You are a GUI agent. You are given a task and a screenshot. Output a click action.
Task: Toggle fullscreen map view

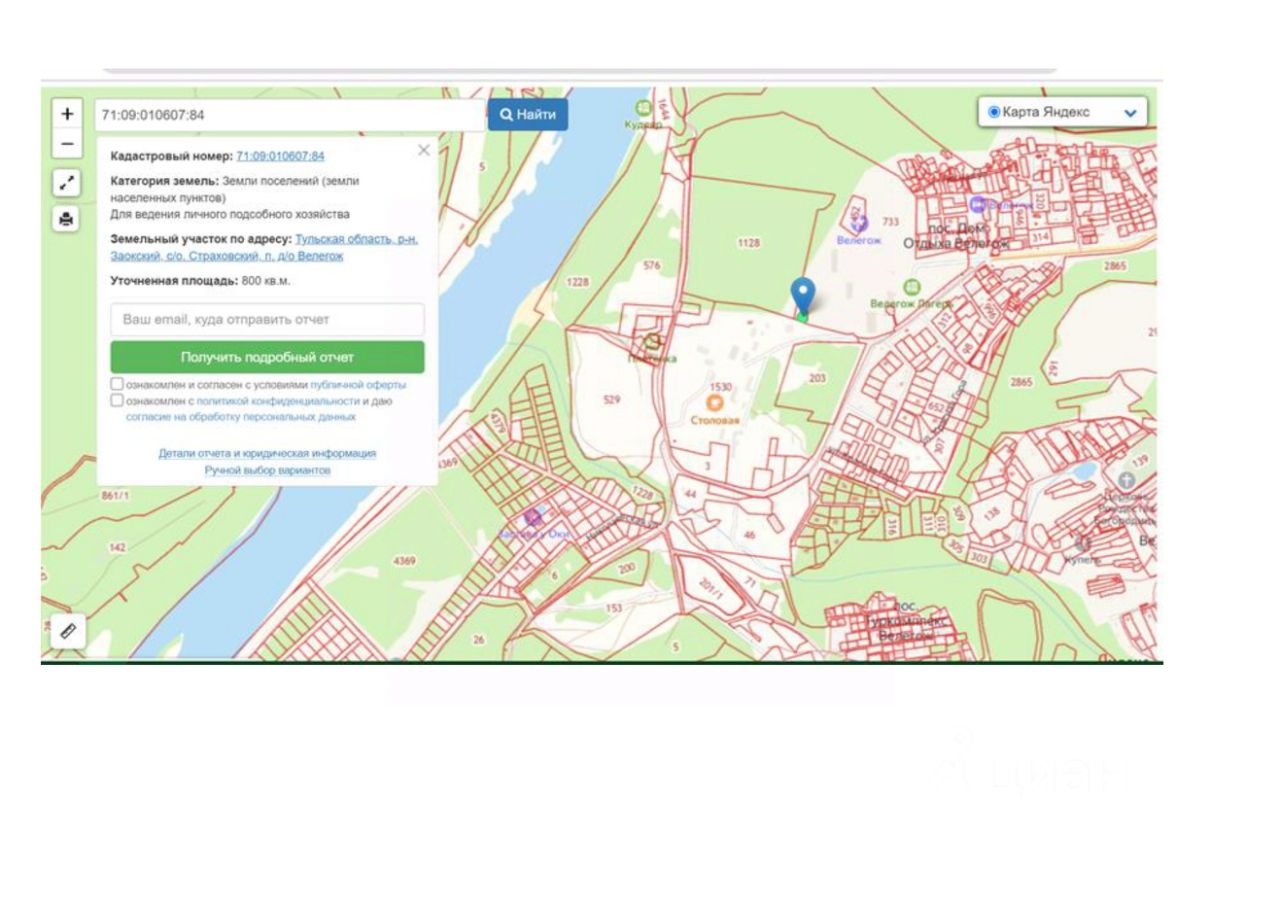pos(66,183)
